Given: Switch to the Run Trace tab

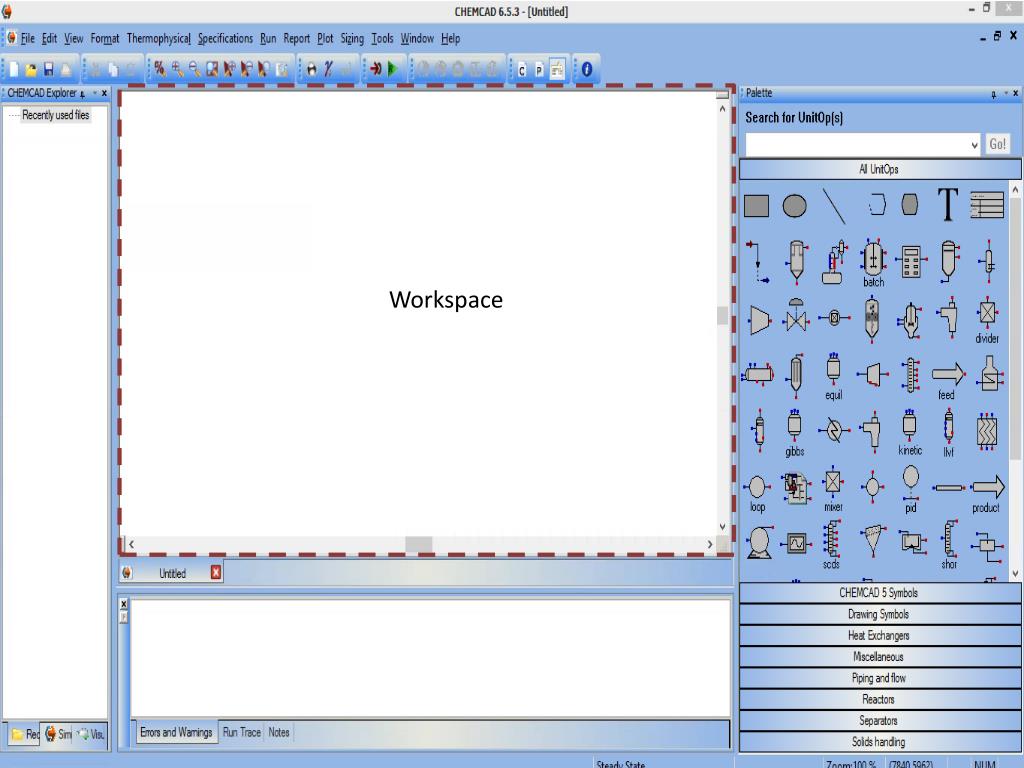Looking at the screenshot, I should pos(242,733).
